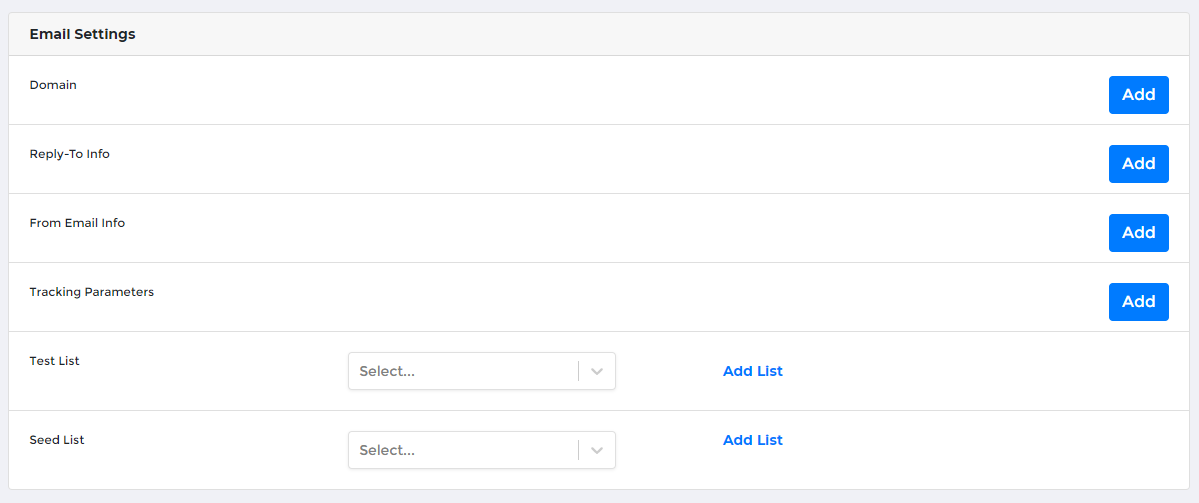Add a Reply-To Info entry

tap(1138, 164)
